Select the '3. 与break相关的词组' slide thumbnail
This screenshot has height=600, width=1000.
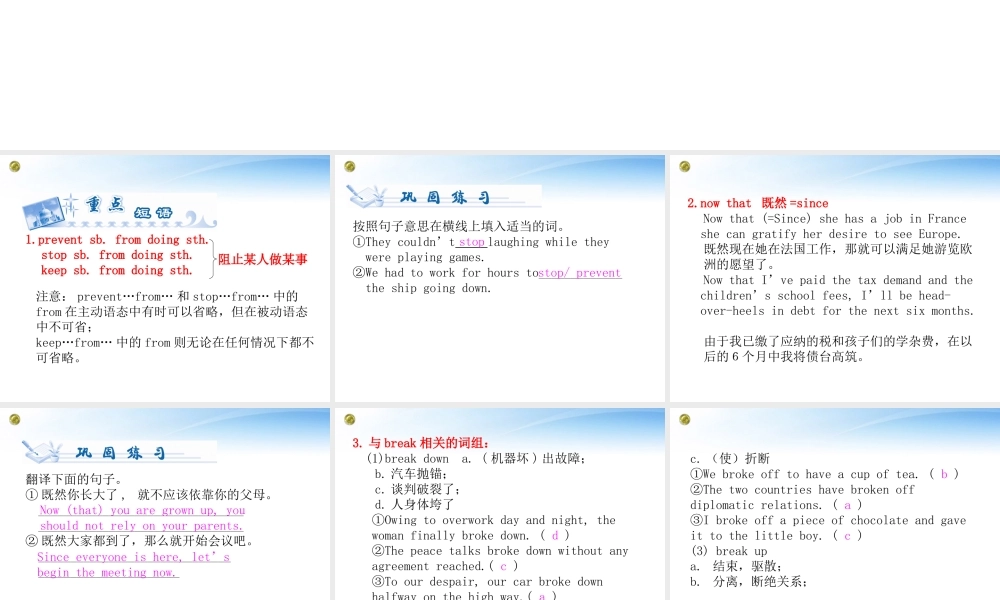tap(500, 504)
